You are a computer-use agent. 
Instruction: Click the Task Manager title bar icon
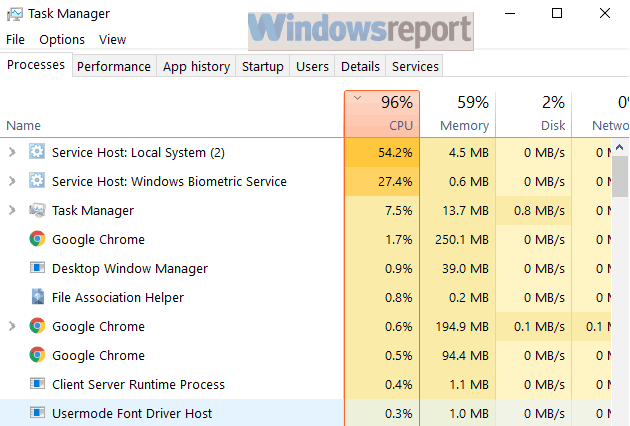(x=14, y=14)
